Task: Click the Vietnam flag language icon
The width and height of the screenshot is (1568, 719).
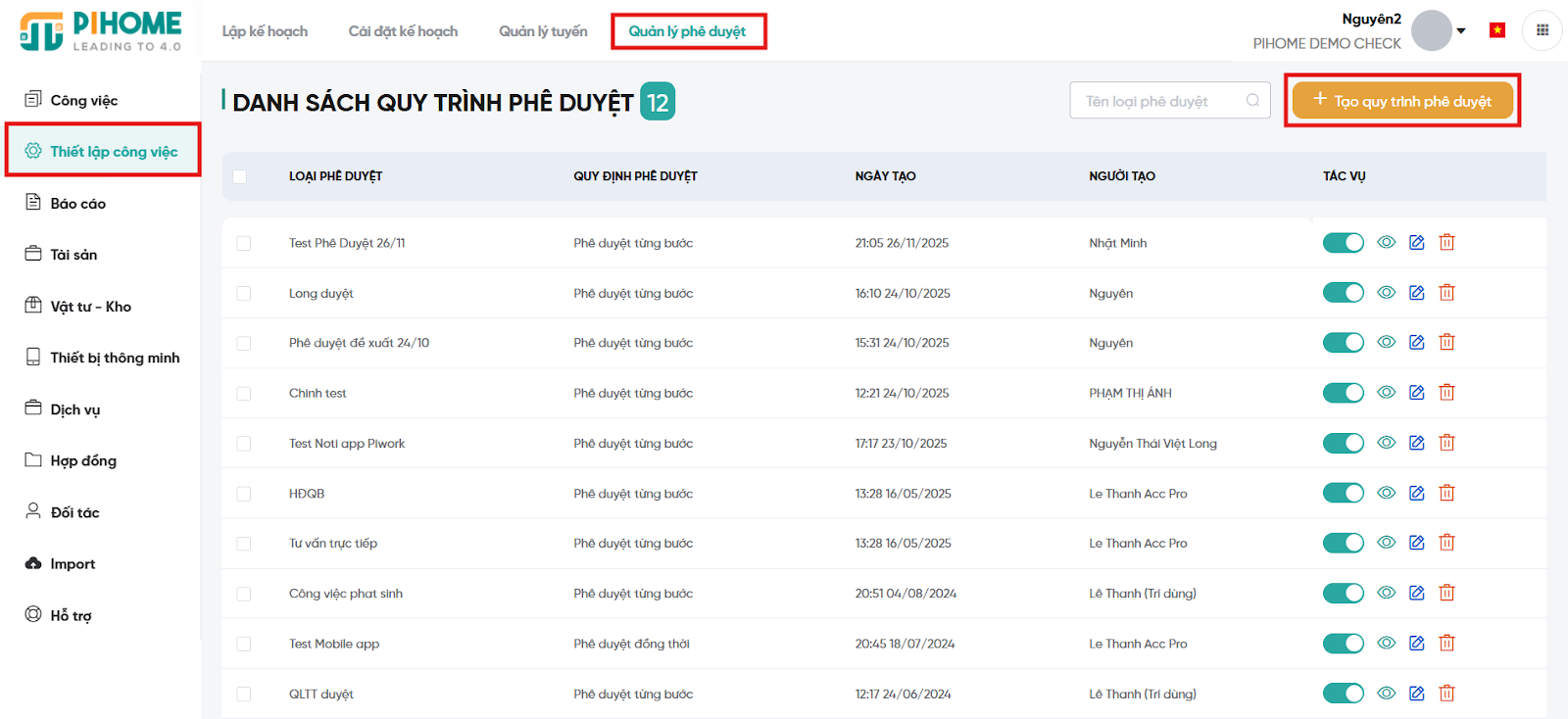Action: 1496,30
